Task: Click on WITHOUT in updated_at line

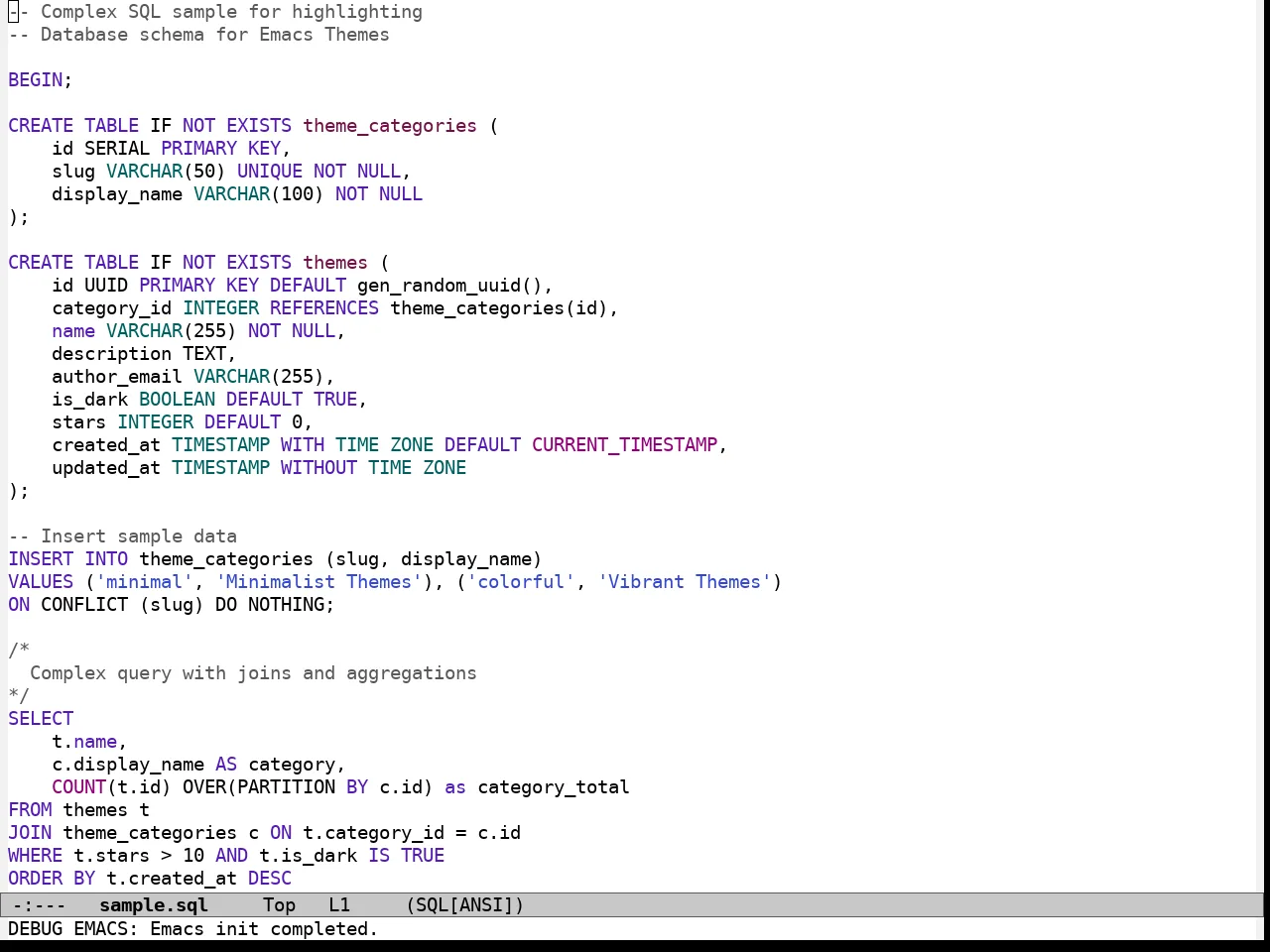Action: (x=318, y=468)
